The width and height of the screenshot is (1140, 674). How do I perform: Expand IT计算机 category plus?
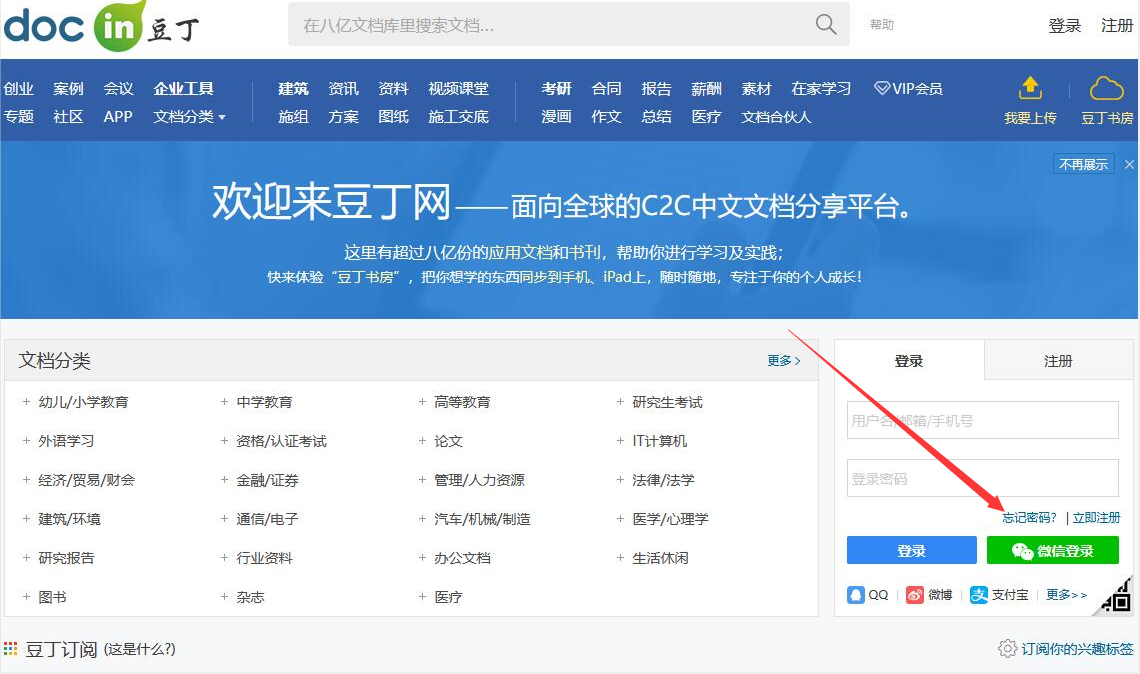(620, 441)
